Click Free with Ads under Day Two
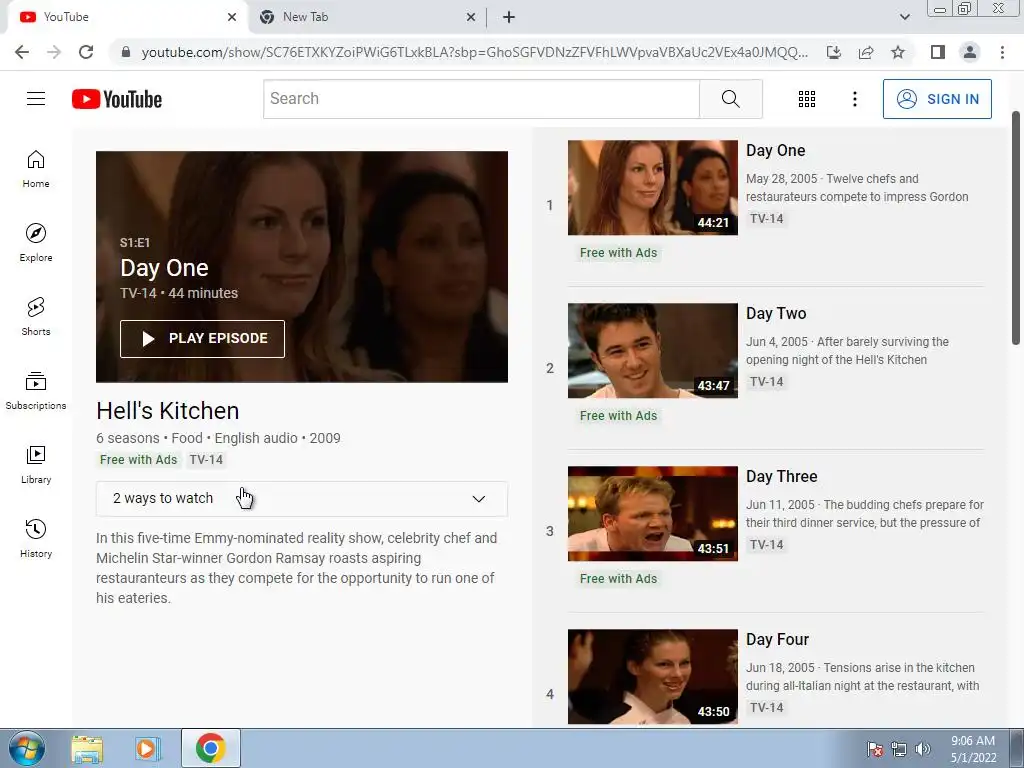Viewport: 1024px width, 768px height. click(x=618, y=415)
